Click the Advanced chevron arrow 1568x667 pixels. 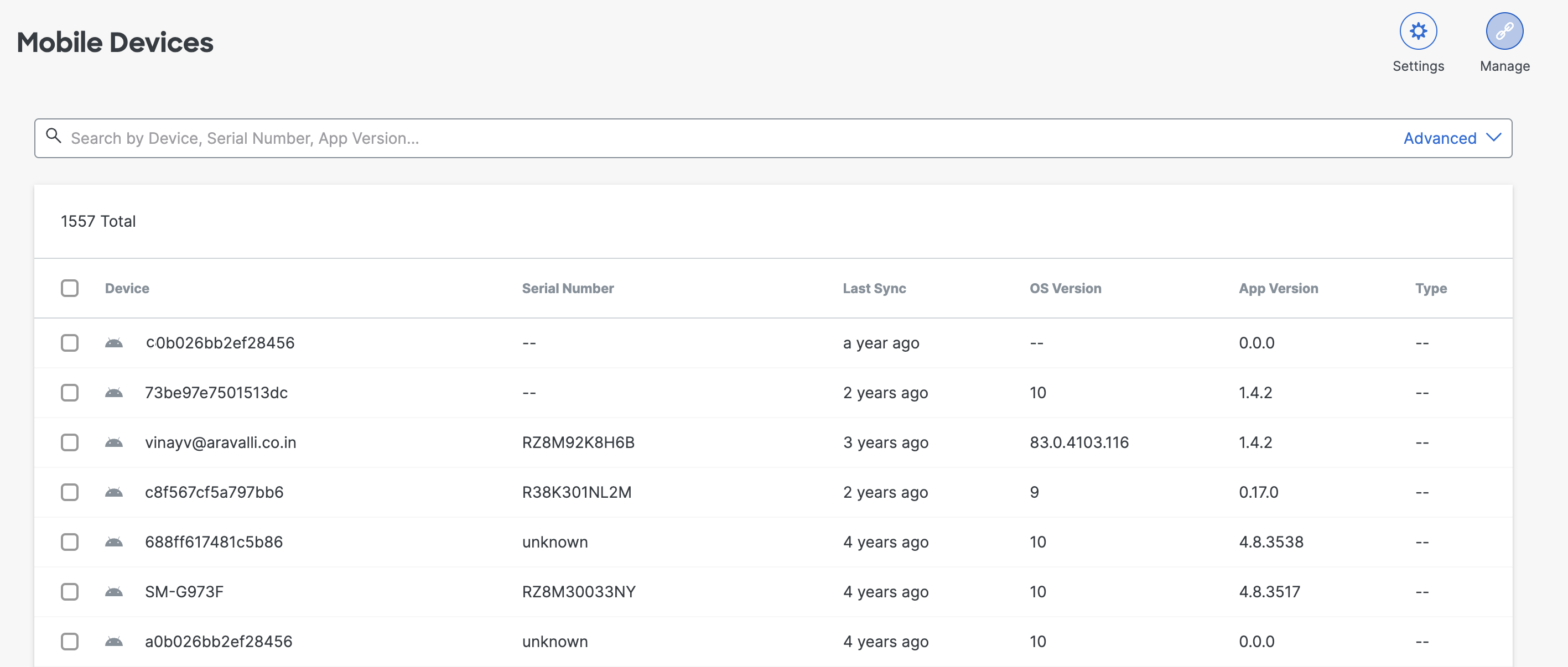click(1493, 138)
